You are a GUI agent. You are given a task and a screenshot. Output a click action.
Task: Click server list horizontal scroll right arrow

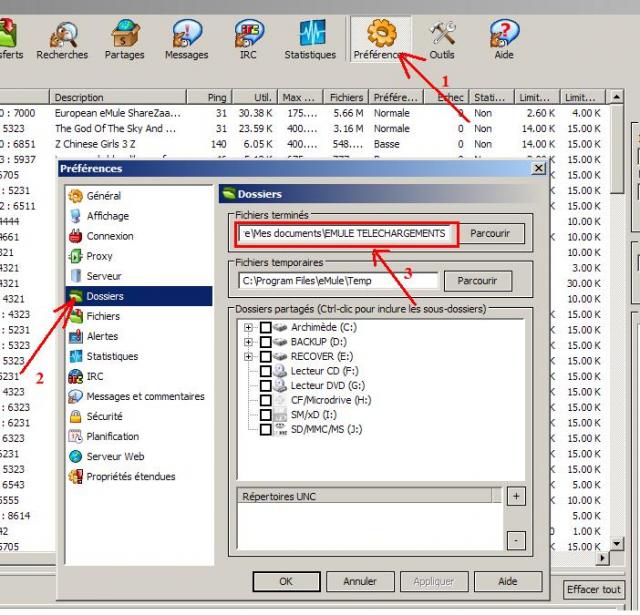coord(602,558)
